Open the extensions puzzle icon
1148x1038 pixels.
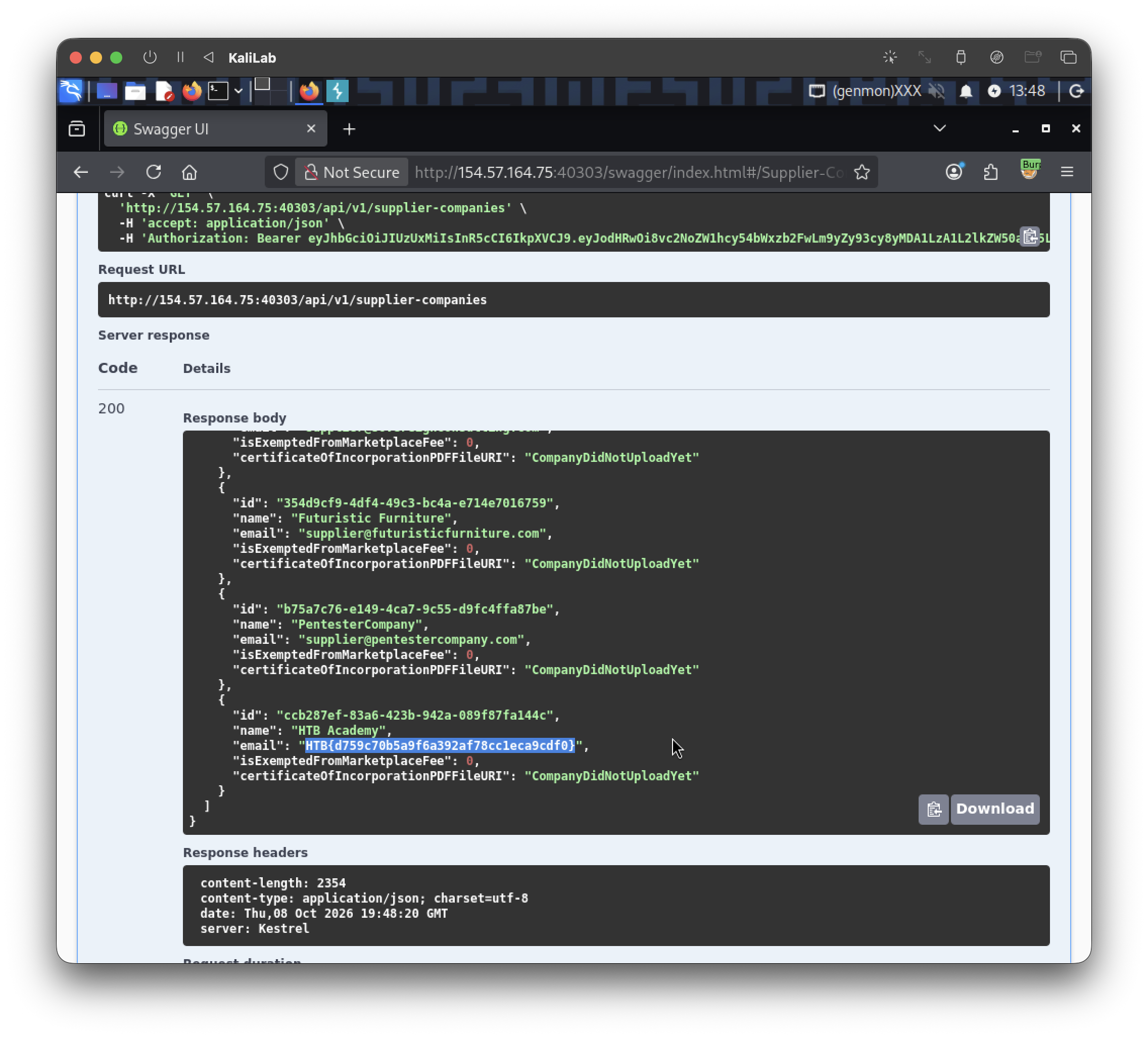coord(991,172)
